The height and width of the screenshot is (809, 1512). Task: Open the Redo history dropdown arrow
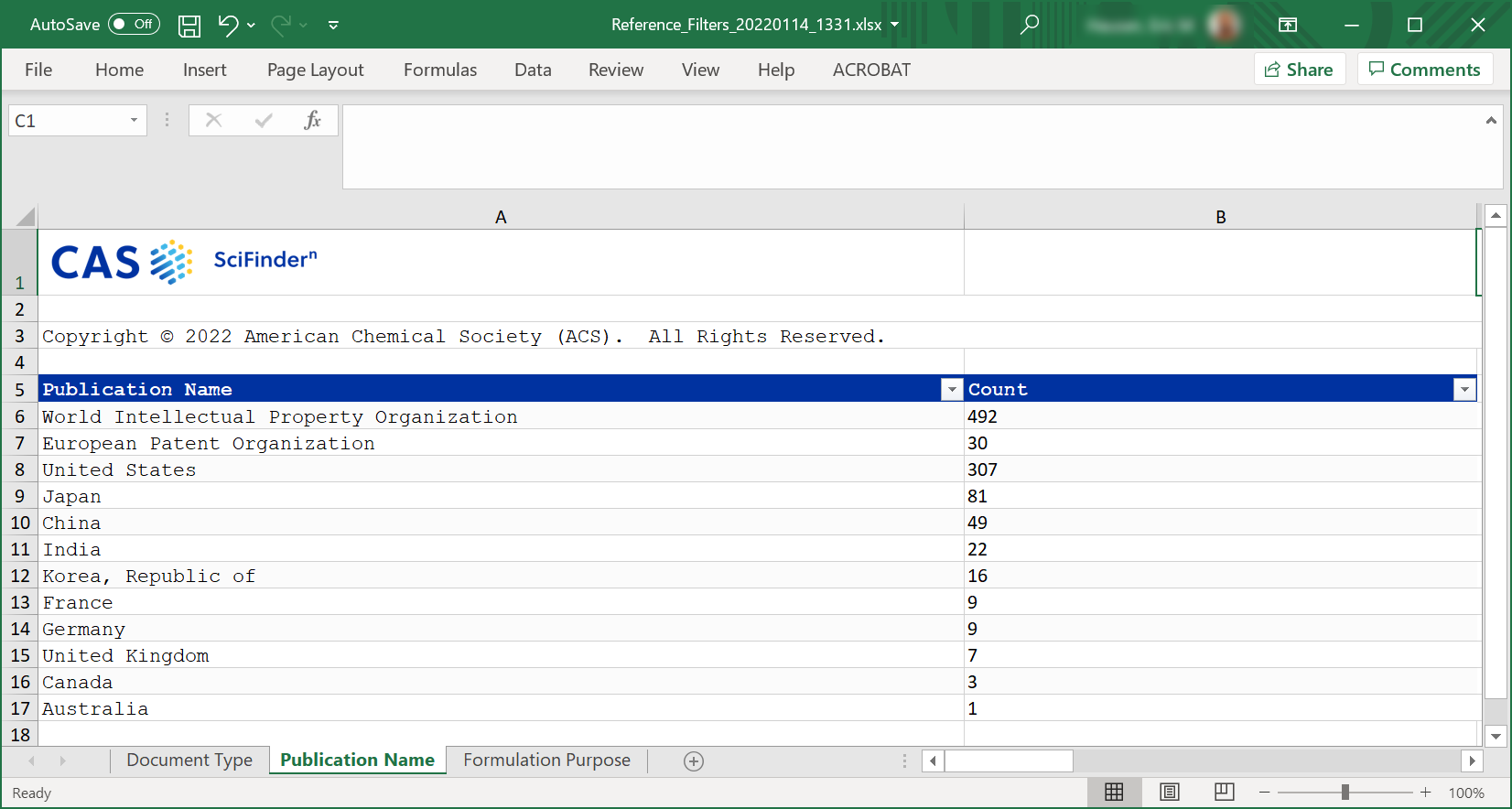303,26
